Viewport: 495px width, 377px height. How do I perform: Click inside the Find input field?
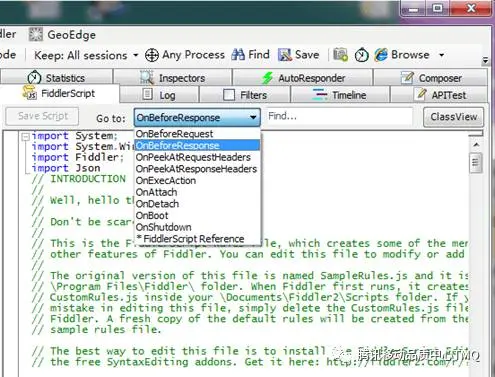click(339, 116)
